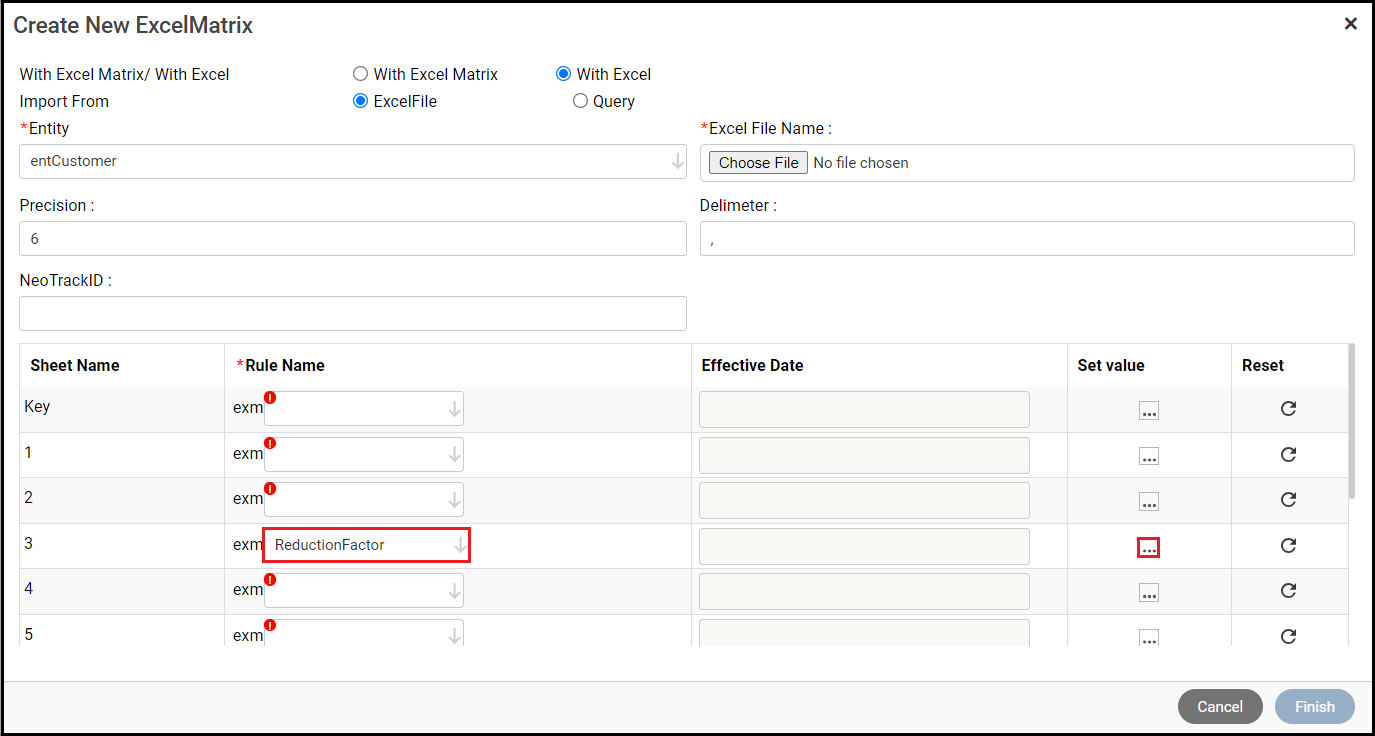Viewport: 1375px width, 736px height.
Task: Close the Create New ExcelMatrix dialog
Action: [1350, 24]
